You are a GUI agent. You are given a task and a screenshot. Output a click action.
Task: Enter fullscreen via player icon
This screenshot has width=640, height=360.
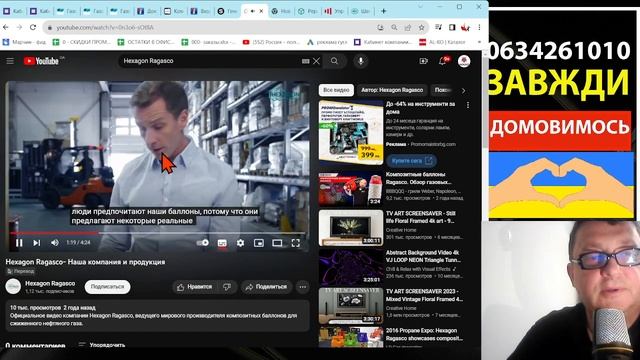click(296, 243)
